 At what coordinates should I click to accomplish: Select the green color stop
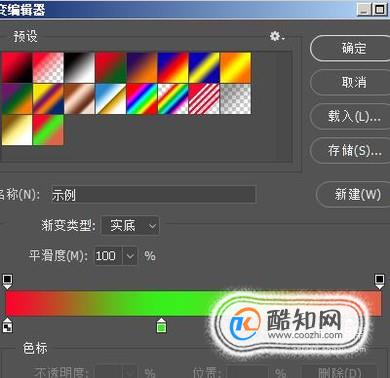(161, 325)
